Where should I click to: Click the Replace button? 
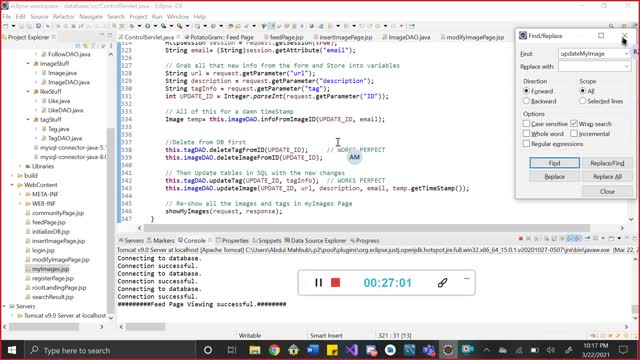click(554, 176)
